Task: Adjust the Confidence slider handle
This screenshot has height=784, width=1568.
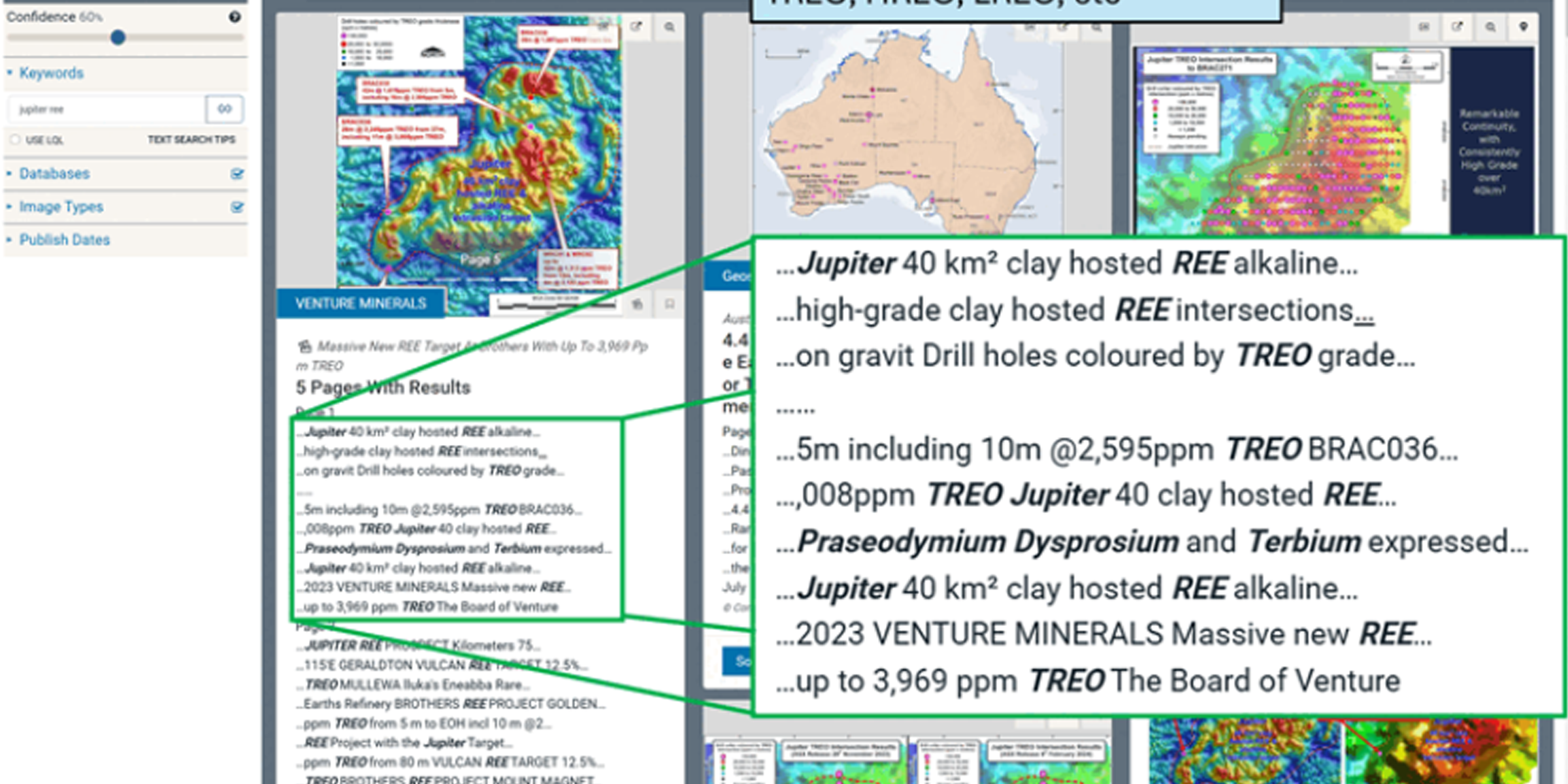Action: pyautogui.click(x=118, y=37)
